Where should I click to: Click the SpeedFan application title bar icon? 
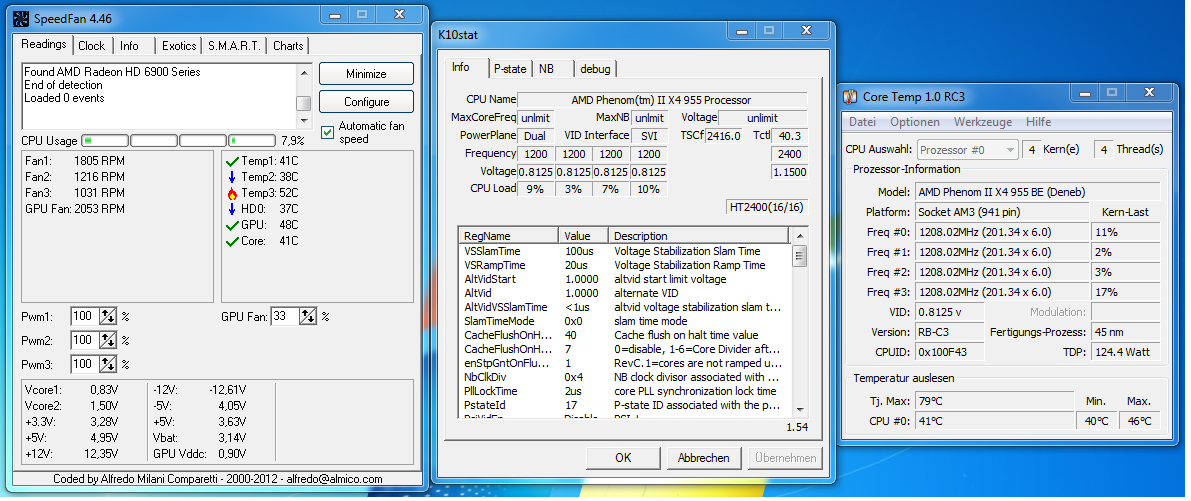21,17
